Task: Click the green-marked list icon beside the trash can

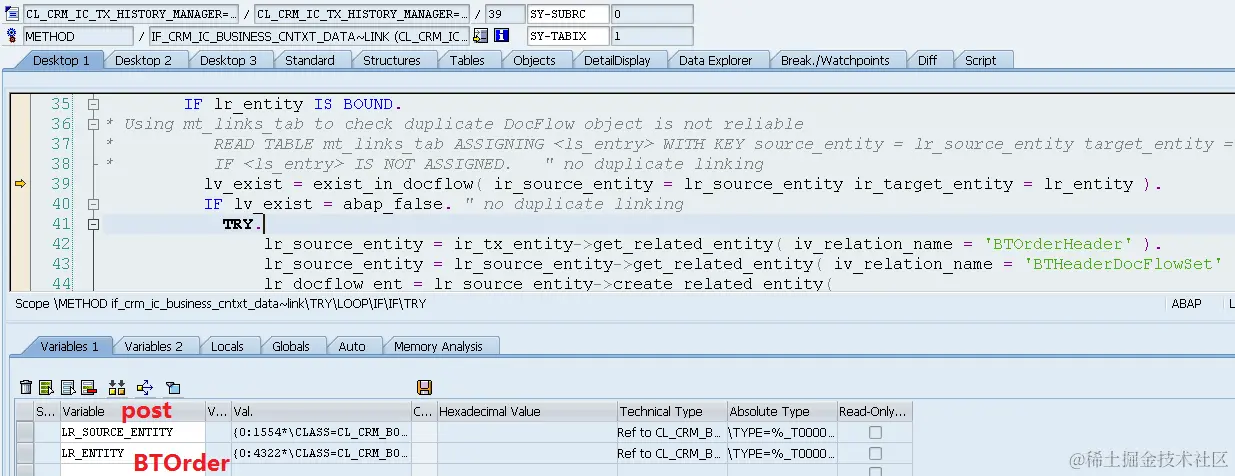Action: tap(47, 387)
